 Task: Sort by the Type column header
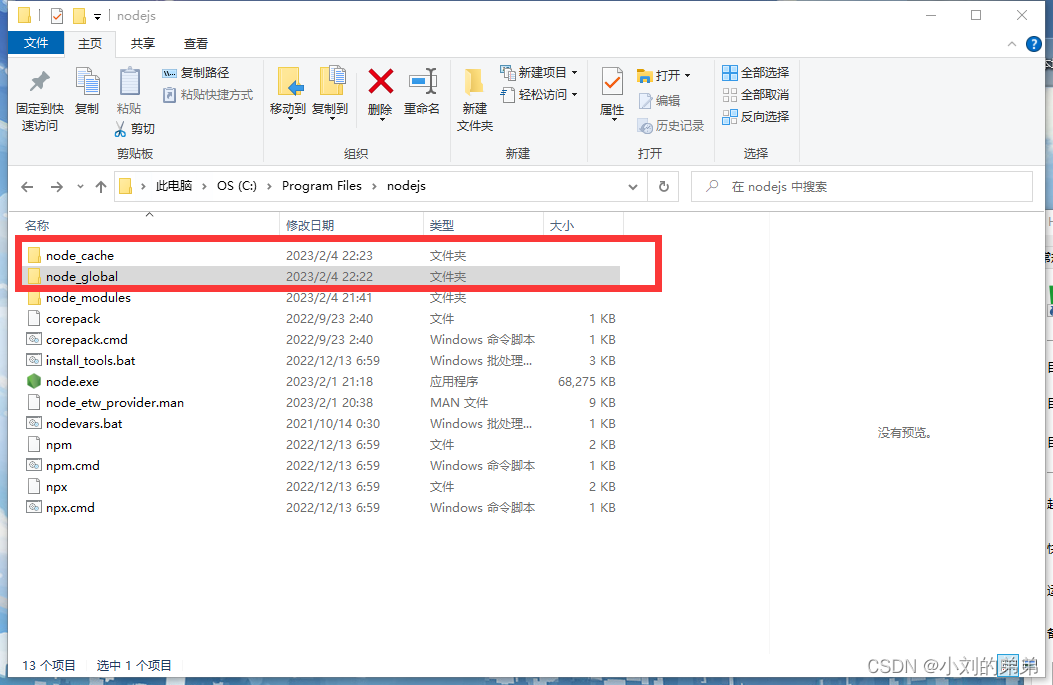pyautogui.click(x=483, y=225)
